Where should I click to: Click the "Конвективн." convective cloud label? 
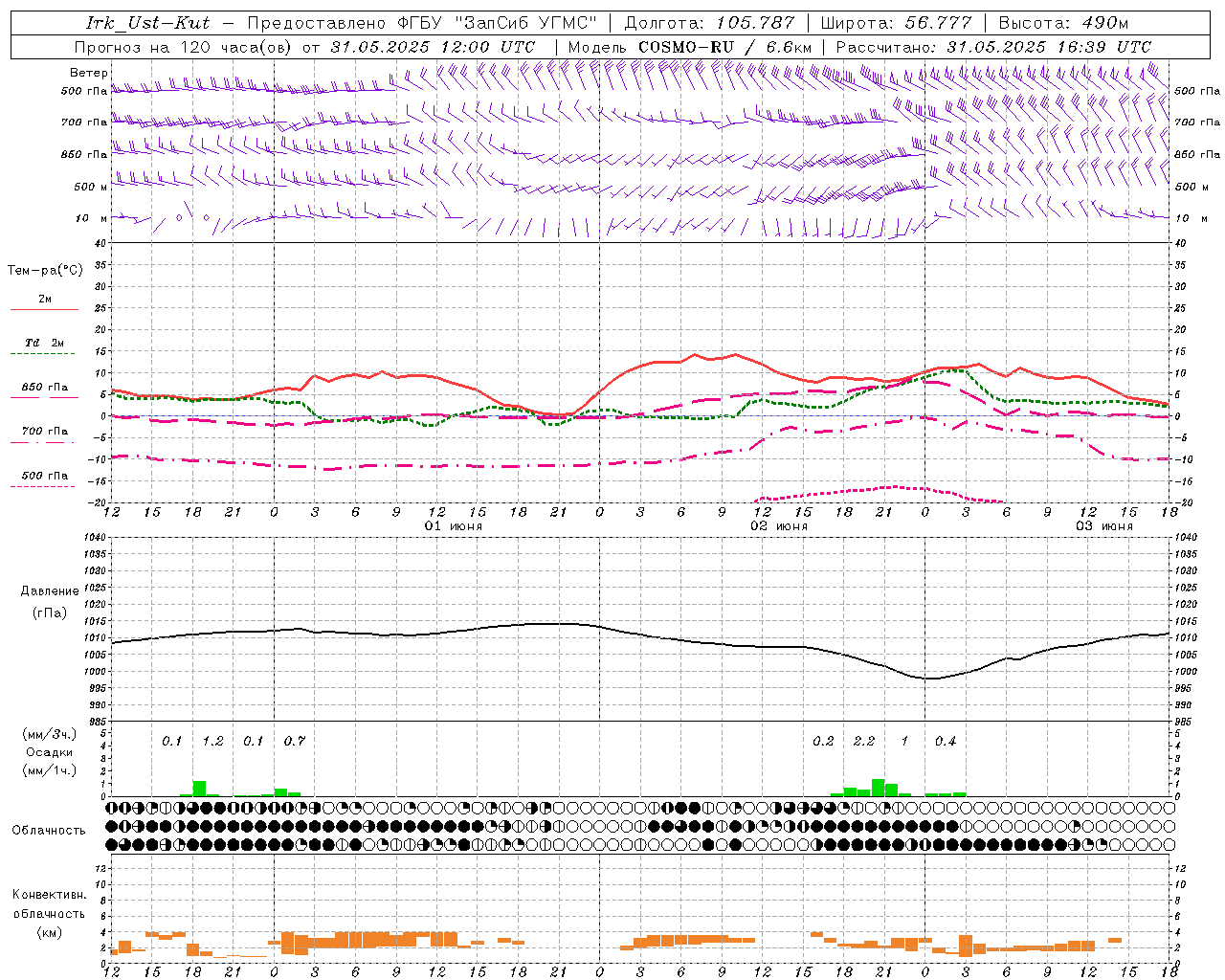[50, 895]
